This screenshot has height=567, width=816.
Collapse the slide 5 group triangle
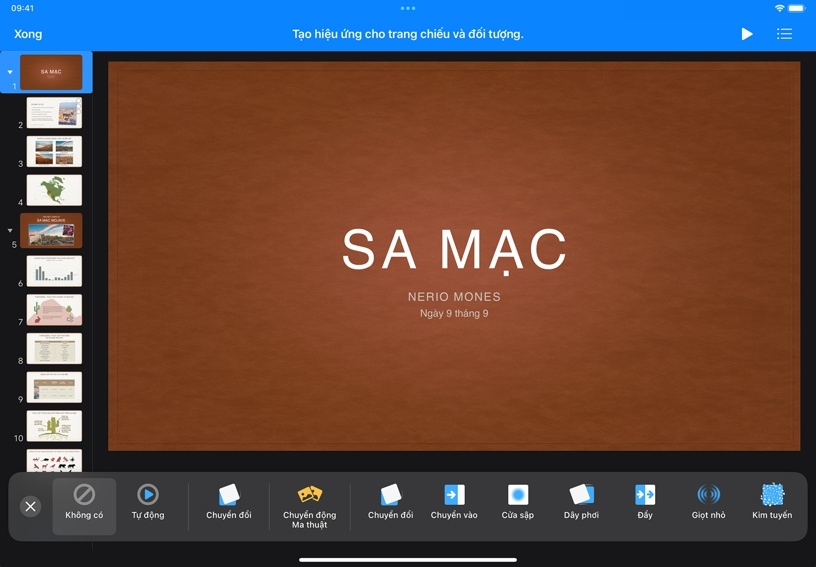[10, 230]
